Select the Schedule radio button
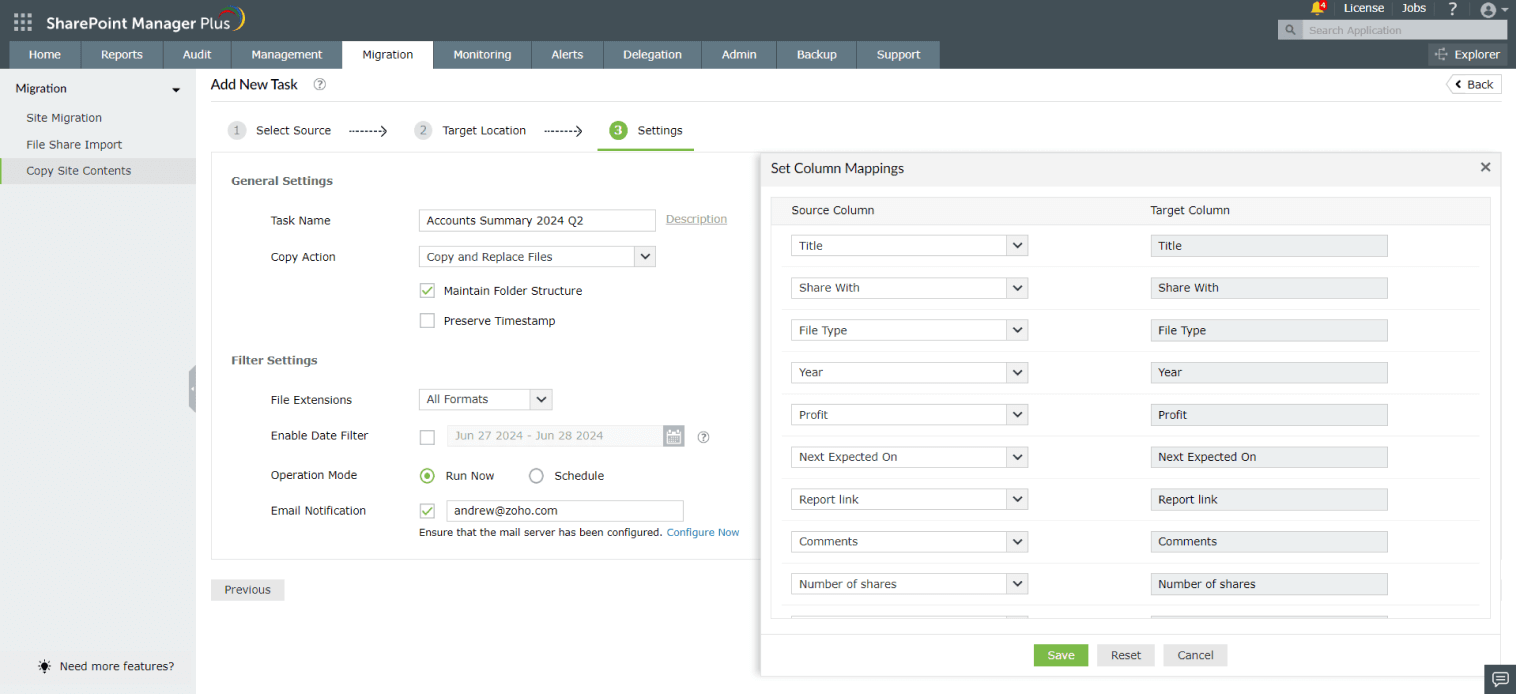Image resolution: width=1516 pixels, height=694 pixels. tap(536, 476)
